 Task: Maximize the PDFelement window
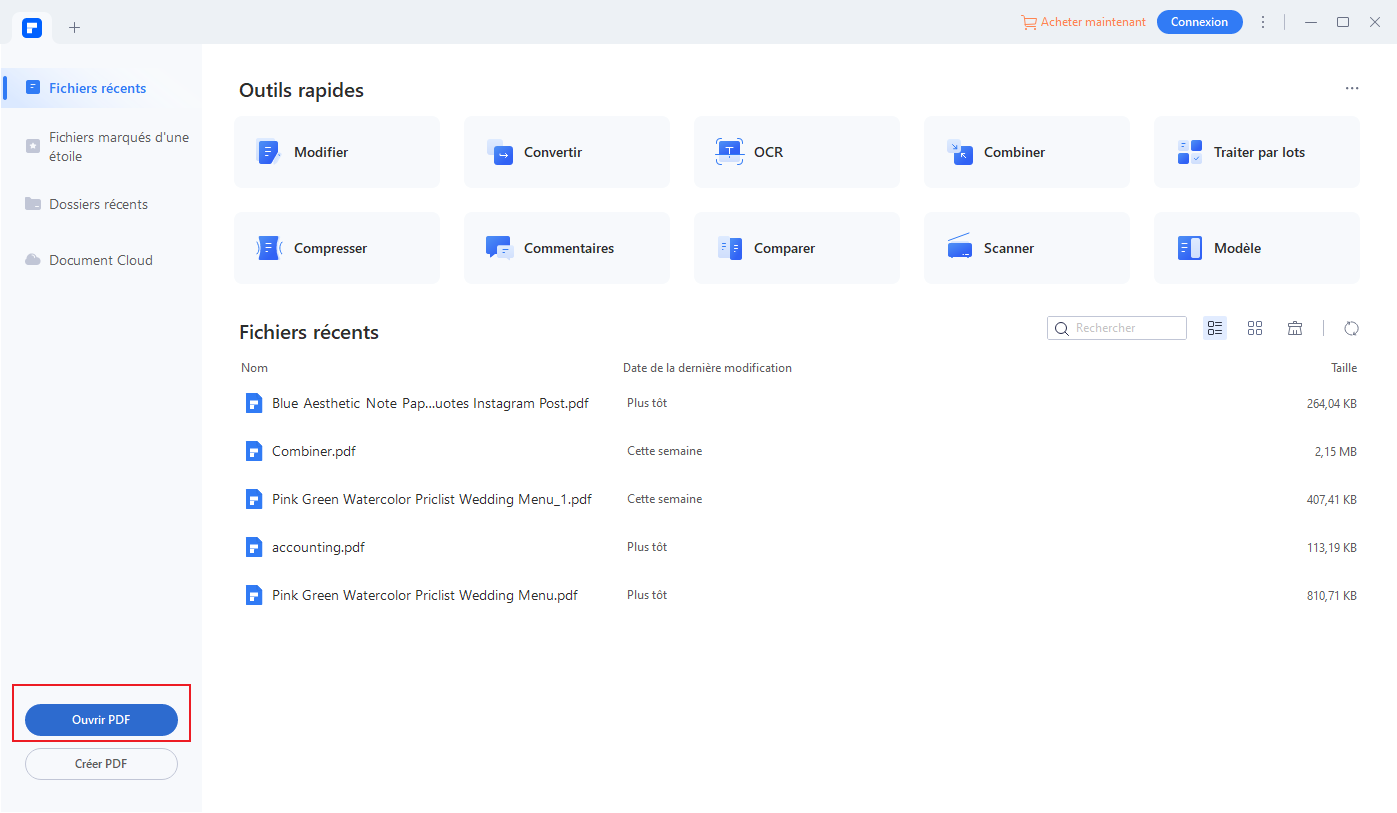(1343, 22)
